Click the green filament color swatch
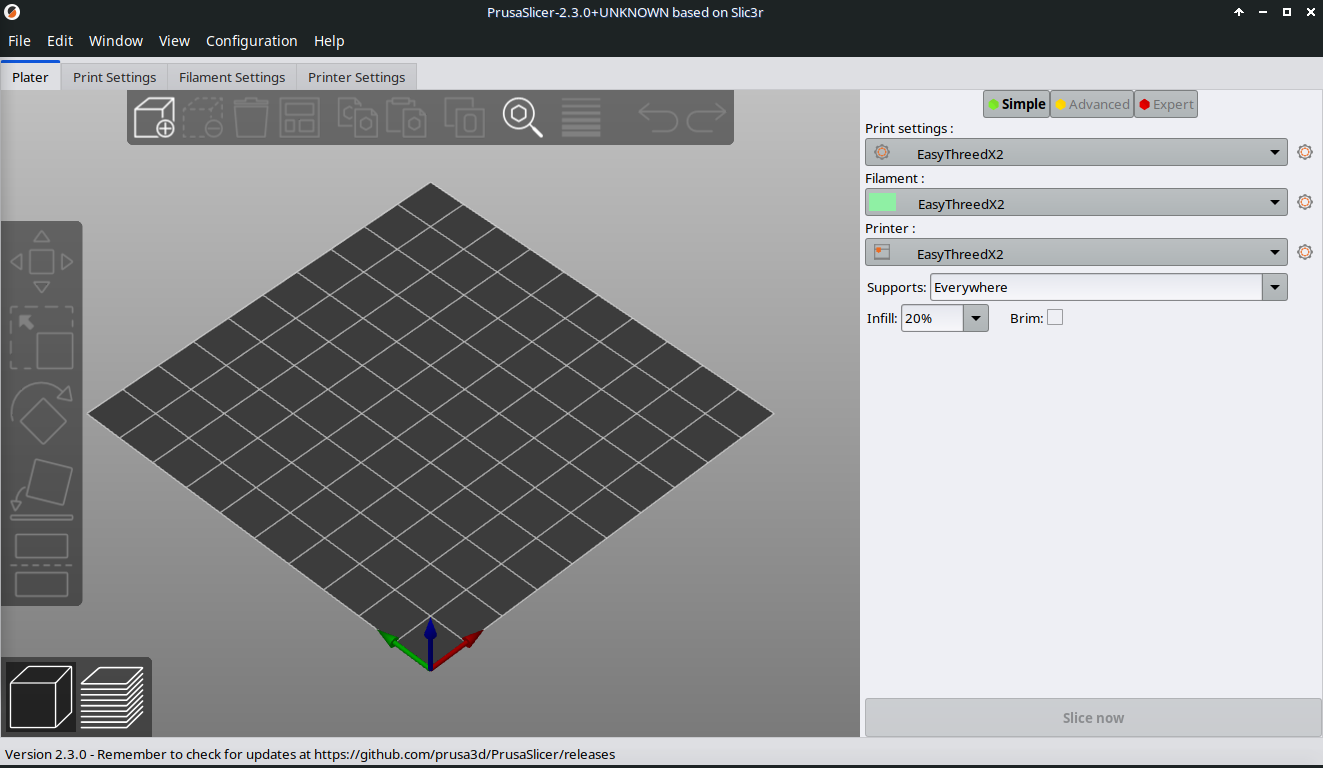 point(882,203)
